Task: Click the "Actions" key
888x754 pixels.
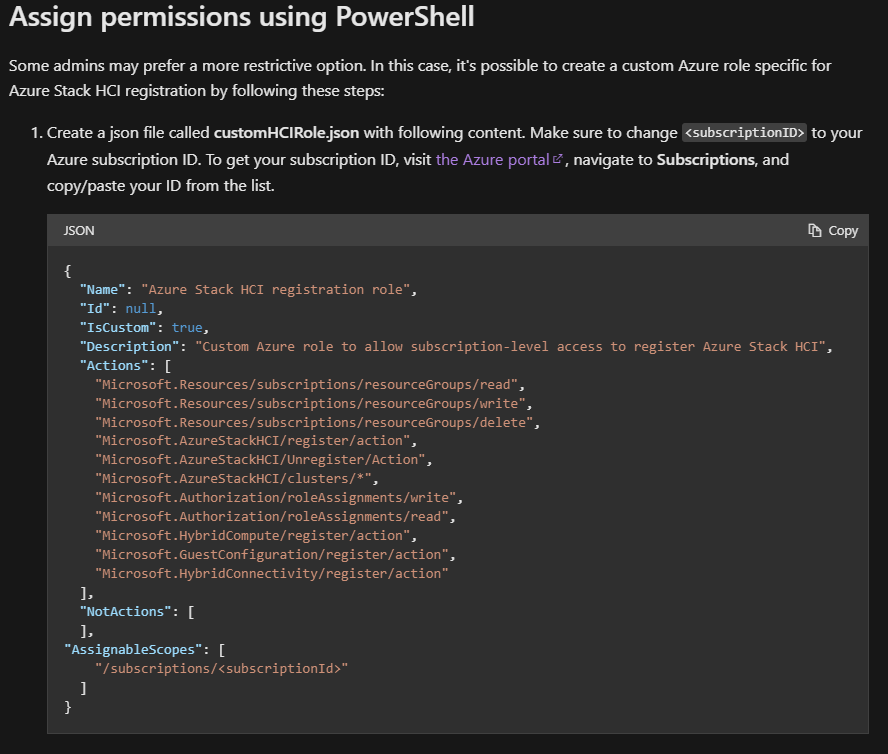Action: pos(114,365)
